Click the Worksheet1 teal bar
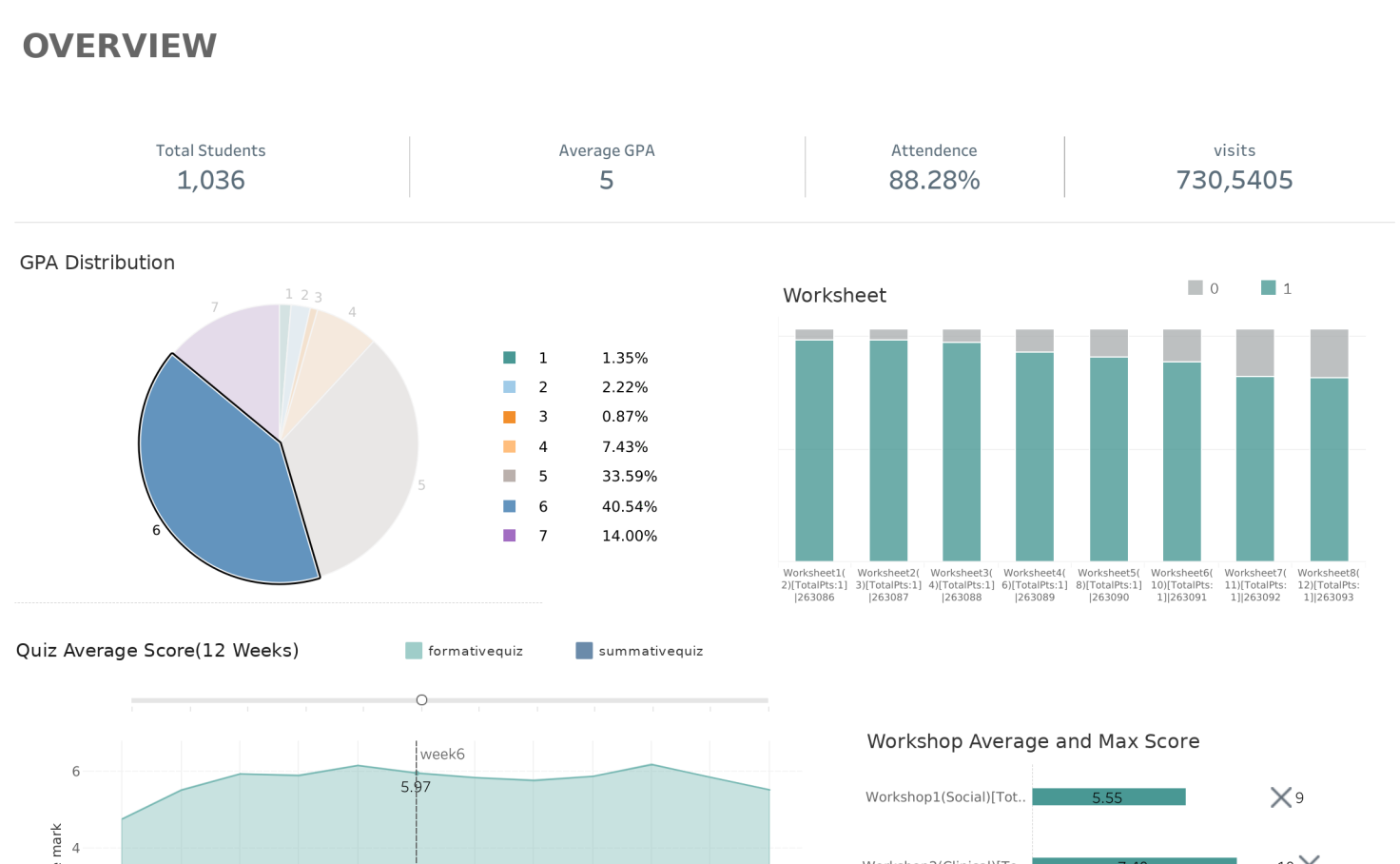The width and height of the screenshot is (1400, 864). tap(814, 451)
